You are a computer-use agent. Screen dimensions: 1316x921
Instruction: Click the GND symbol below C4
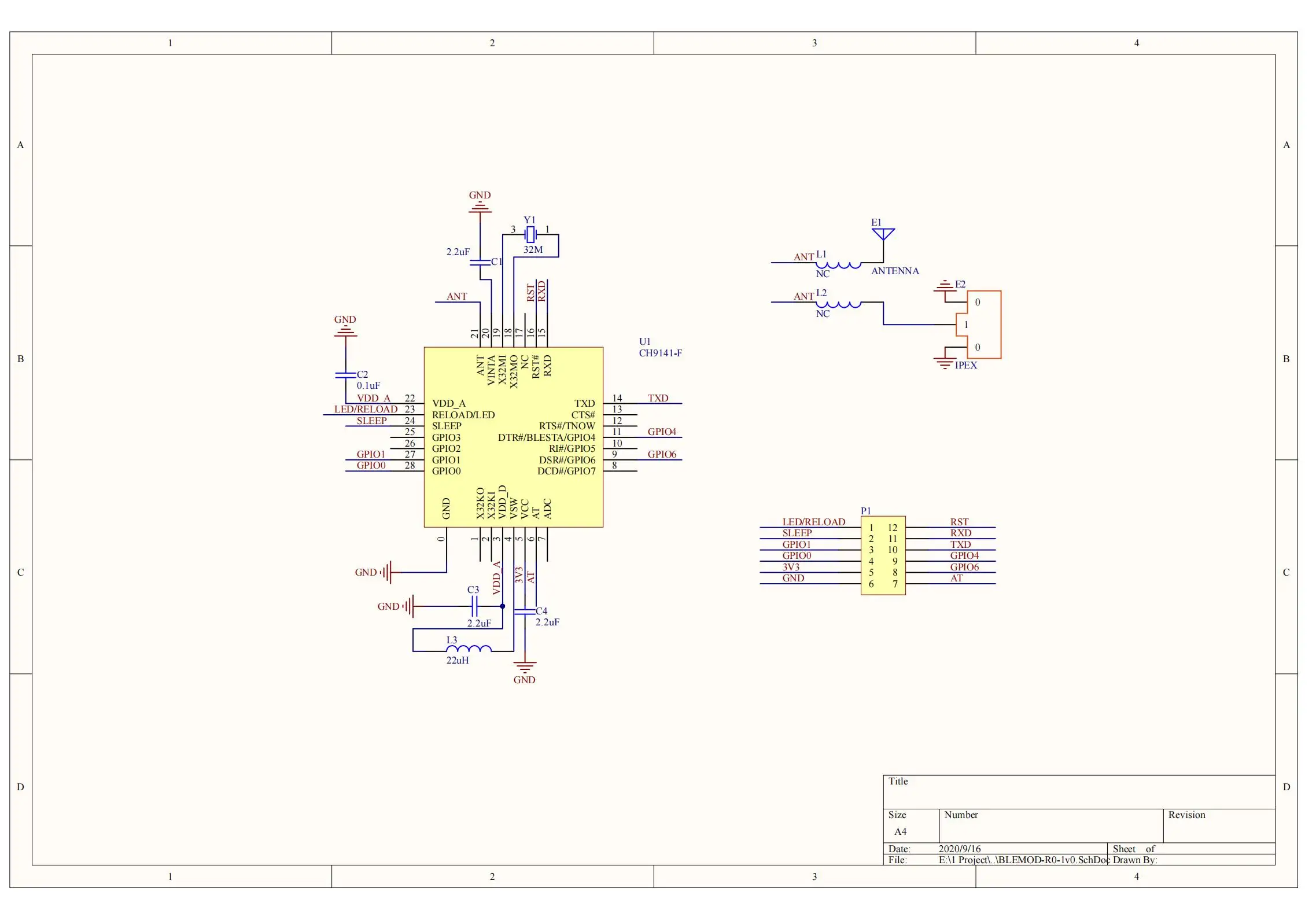[x=525, y=667]
